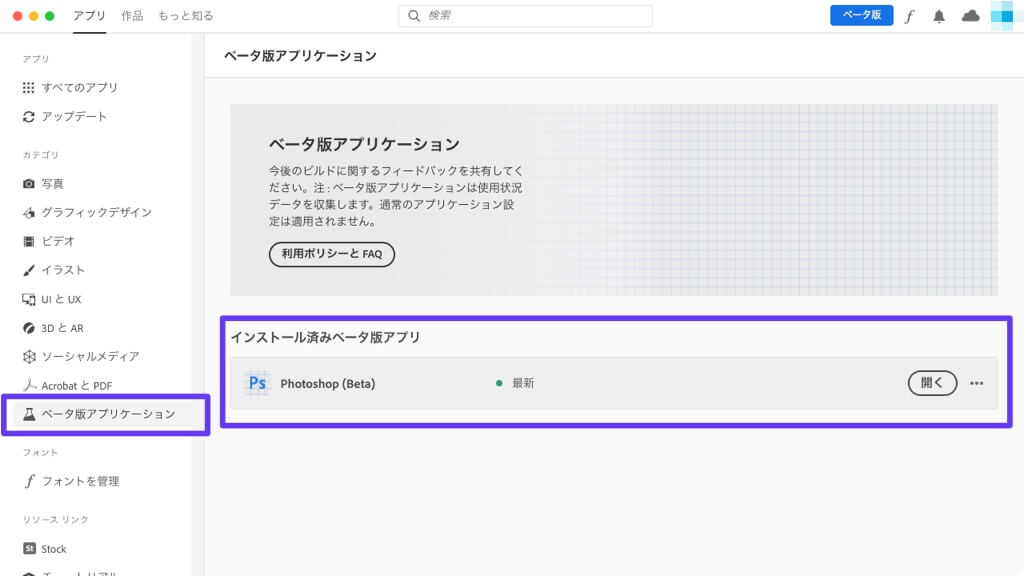The image size is (1024, 576).
Task: Click the camera icon beside 写真
Action: pyautogui.click(x=29, y=184)
